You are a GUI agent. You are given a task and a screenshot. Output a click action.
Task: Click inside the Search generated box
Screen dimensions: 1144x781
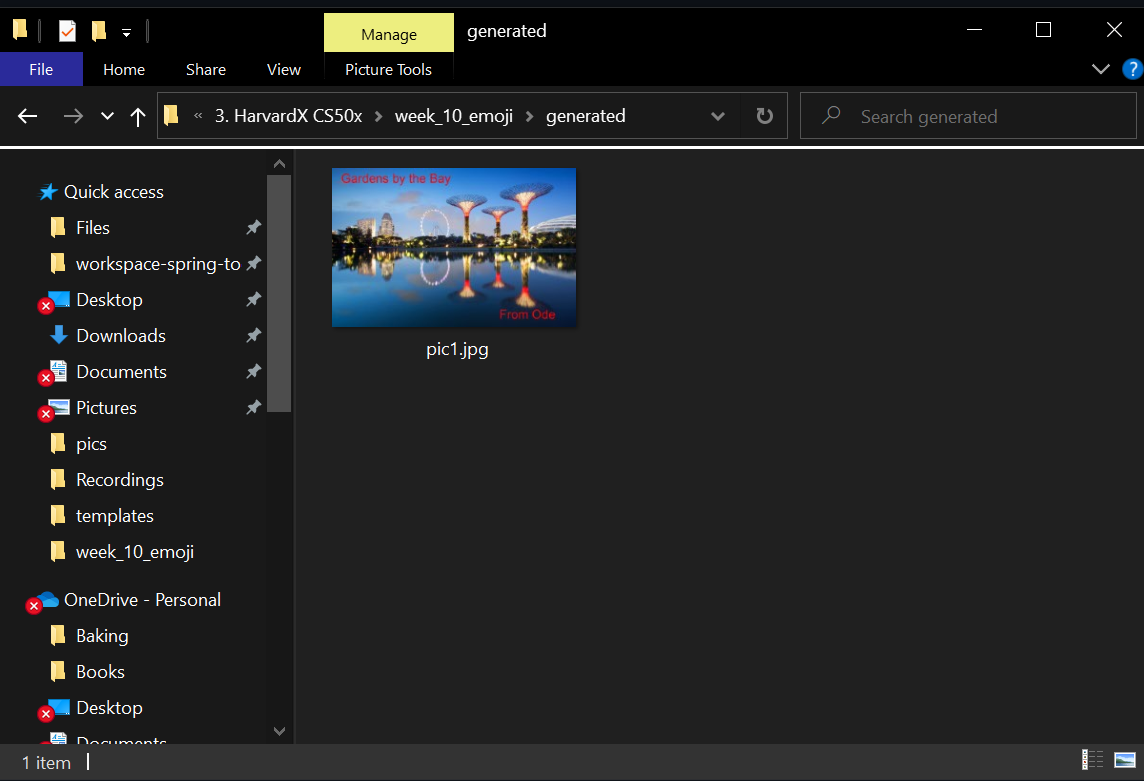(x=967, y=116)
